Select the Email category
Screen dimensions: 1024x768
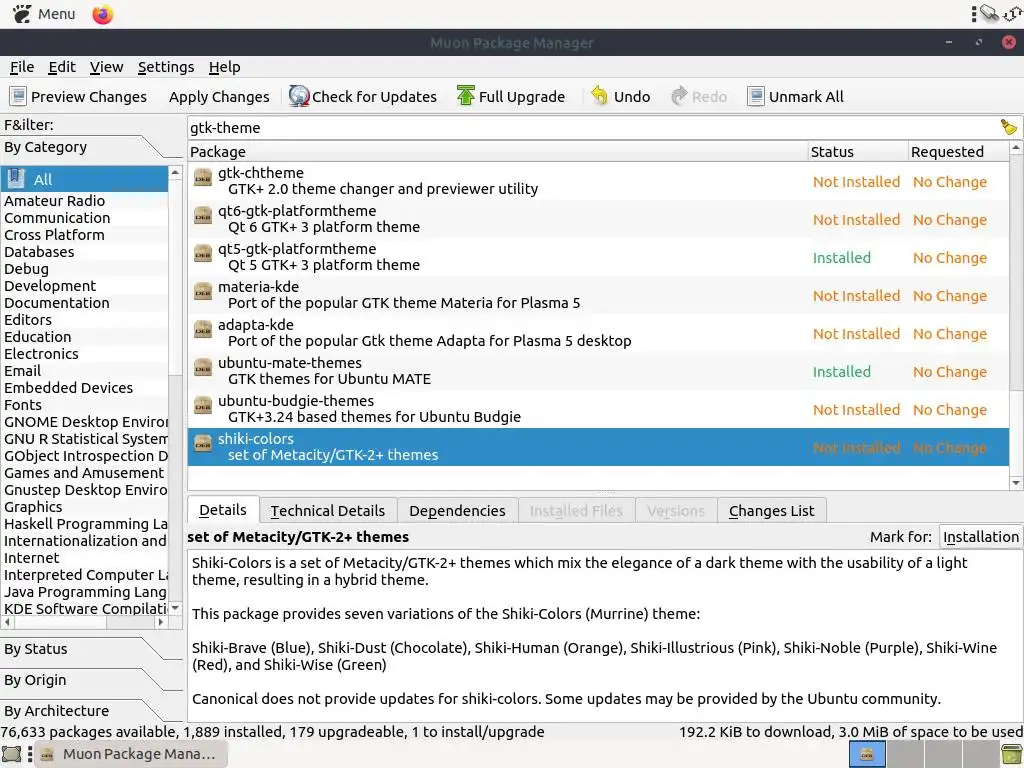pos(84,371)
